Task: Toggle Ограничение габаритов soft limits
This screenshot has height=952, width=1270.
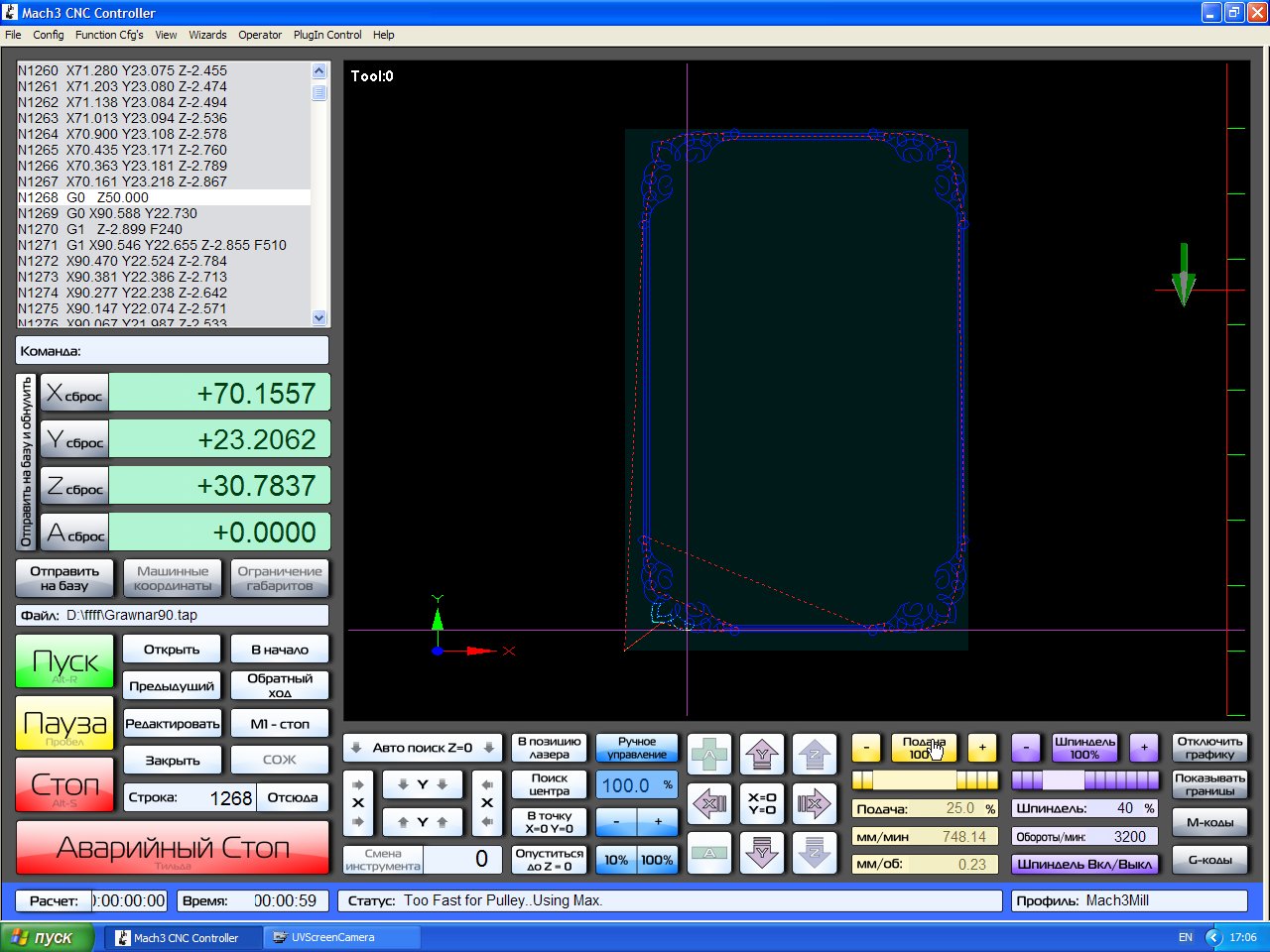Action: tap(280, 578)
